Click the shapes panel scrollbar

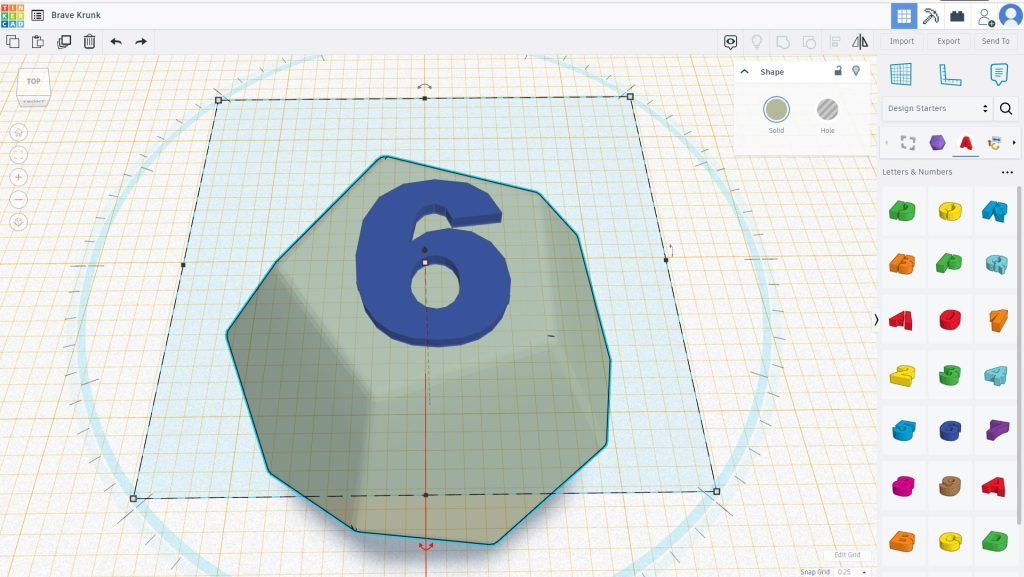pyautogui.click(x=1019, y=356)
